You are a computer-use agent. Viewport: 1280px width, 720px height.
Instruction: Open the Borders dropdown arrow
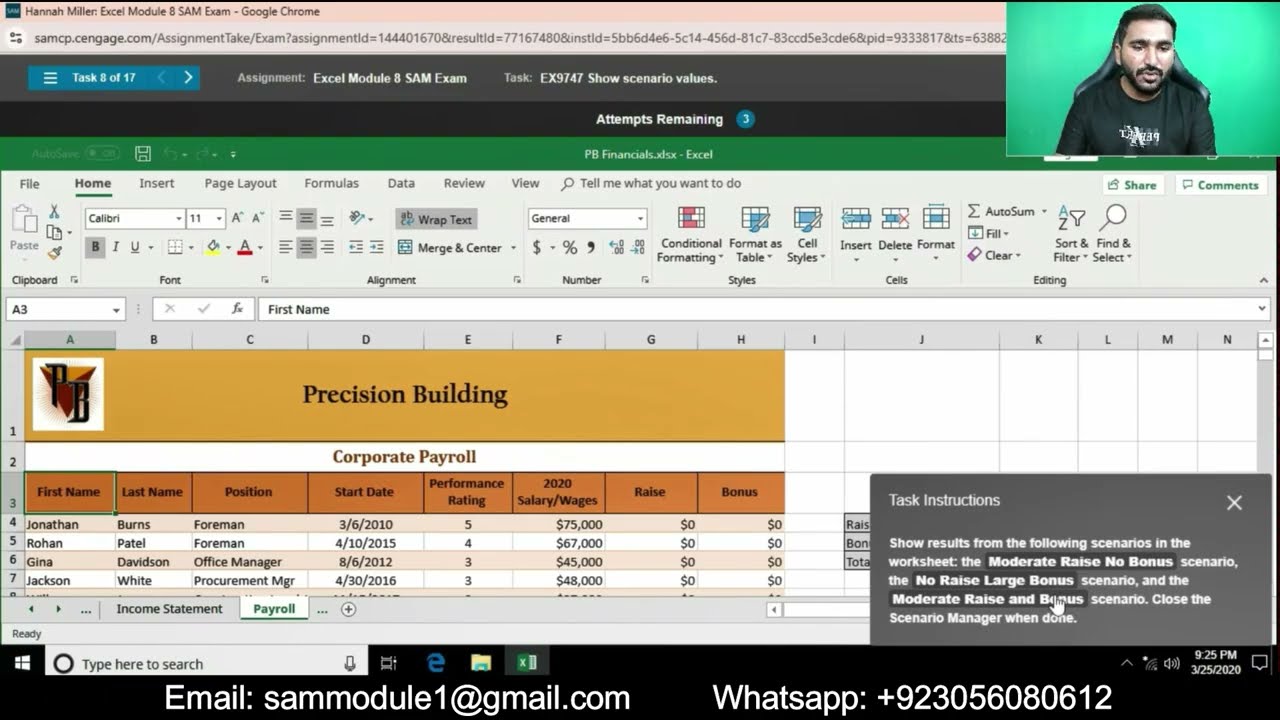192,247
